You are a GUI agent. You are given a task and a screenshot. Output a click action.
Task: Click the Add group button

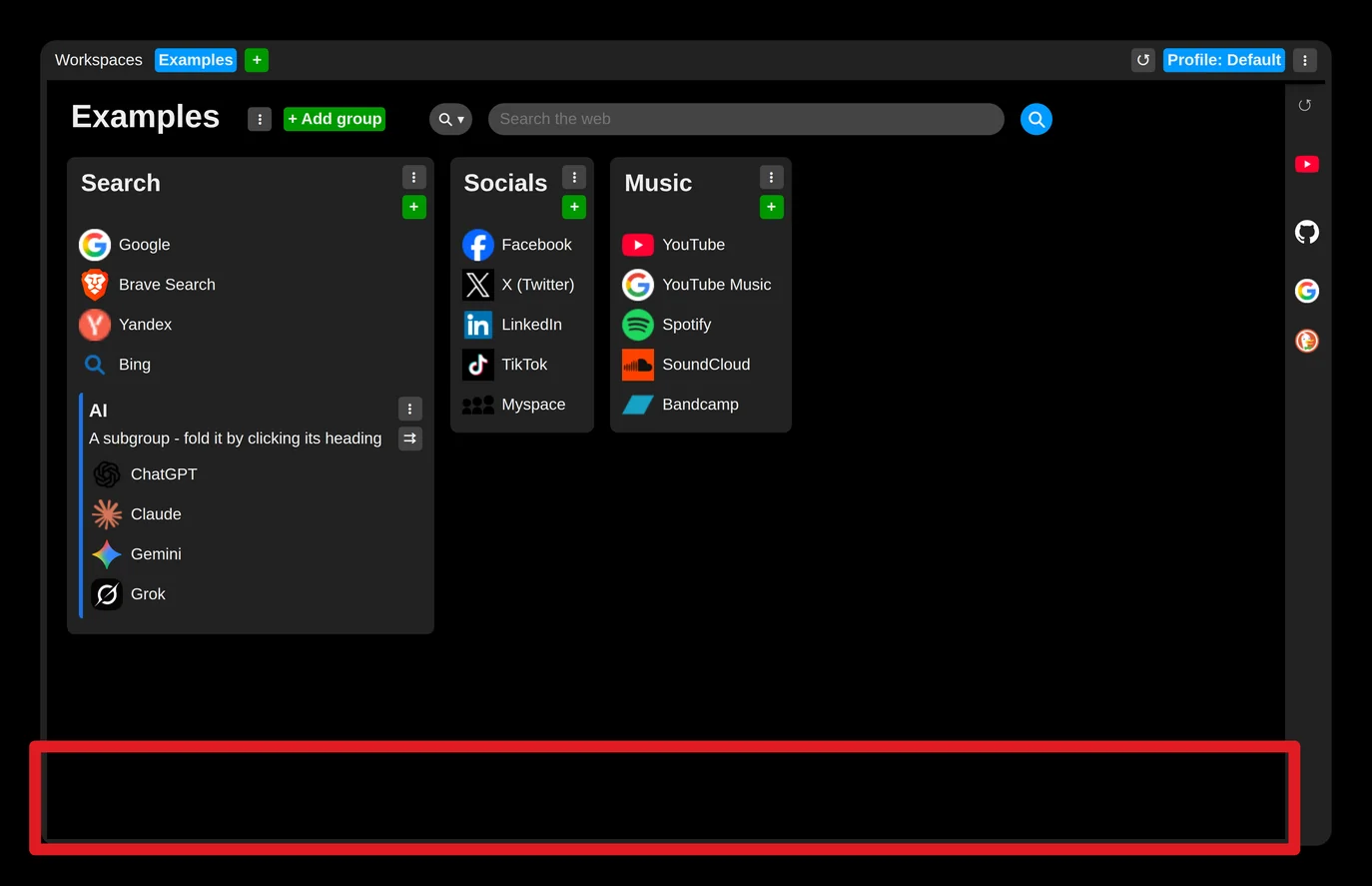click(335, 119)
